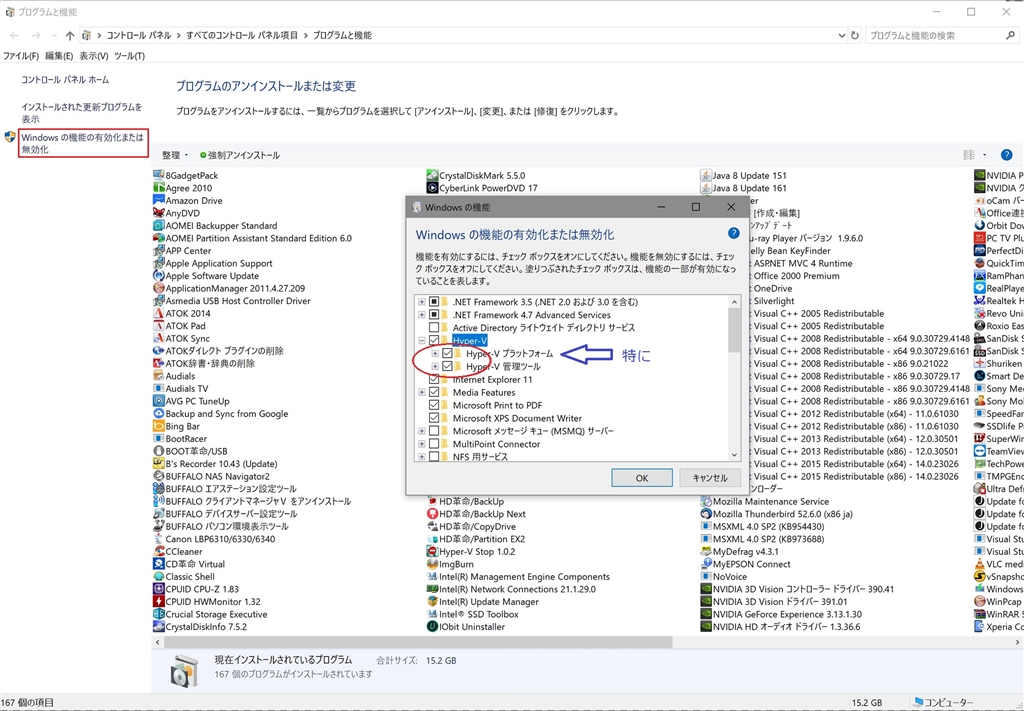Select the CPUID HWMonitor 1.32 icon
The height and width of the screenshot is (711, 1024).
point(158,601)
